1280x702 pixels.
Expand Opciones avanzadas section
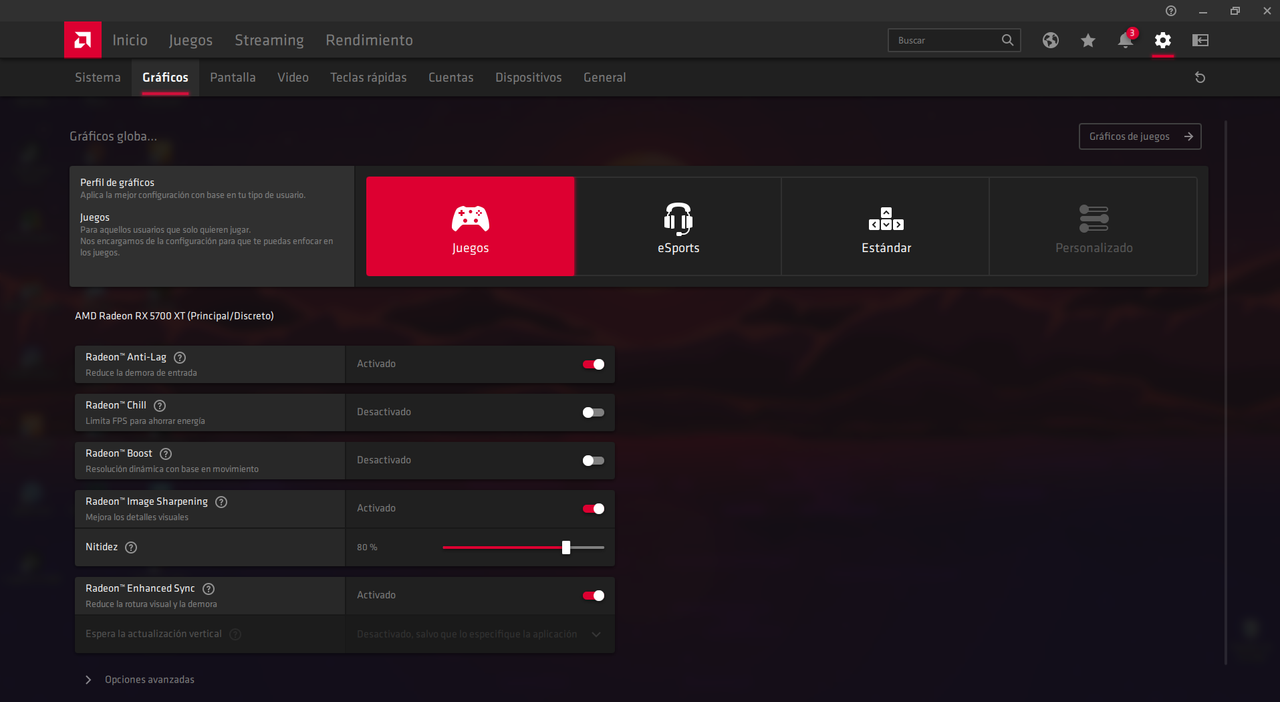click(x=140, y=679)
